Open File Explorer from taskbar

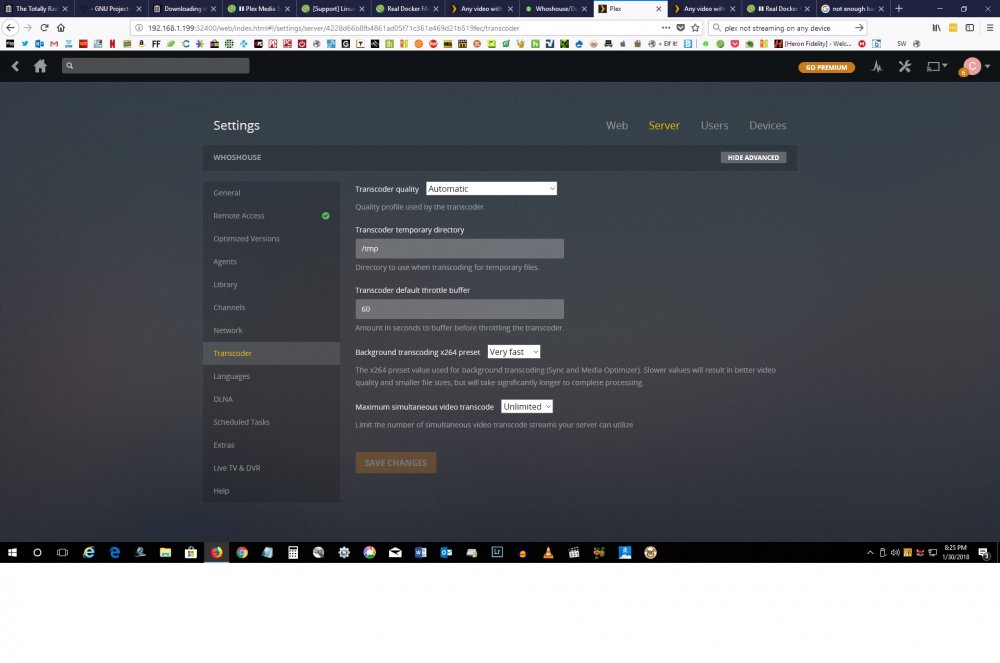tap(165, 553)
